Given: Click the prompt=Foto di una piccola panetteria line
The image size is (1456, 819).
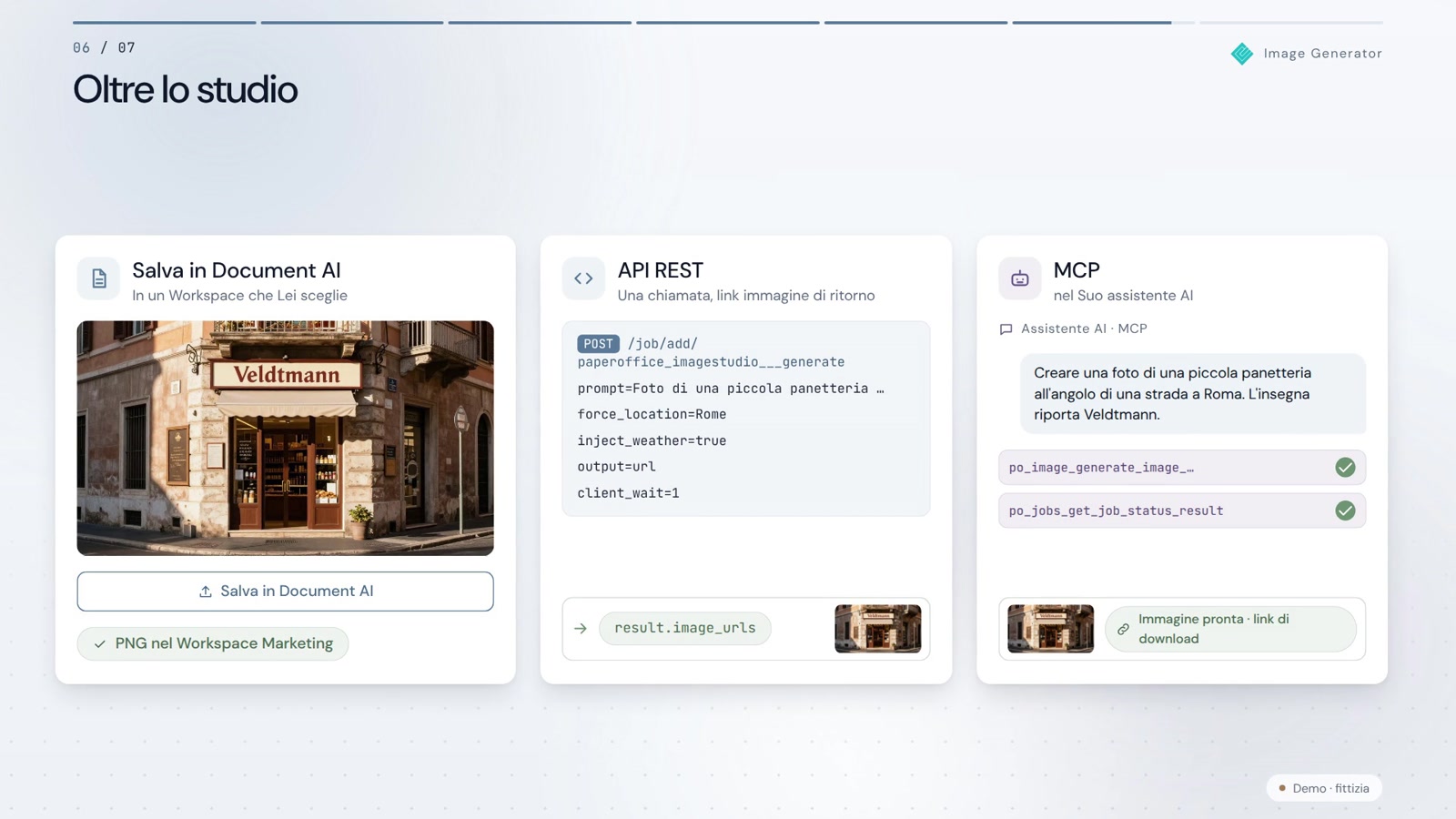Looking at the screenshot, I should (731, 389).
